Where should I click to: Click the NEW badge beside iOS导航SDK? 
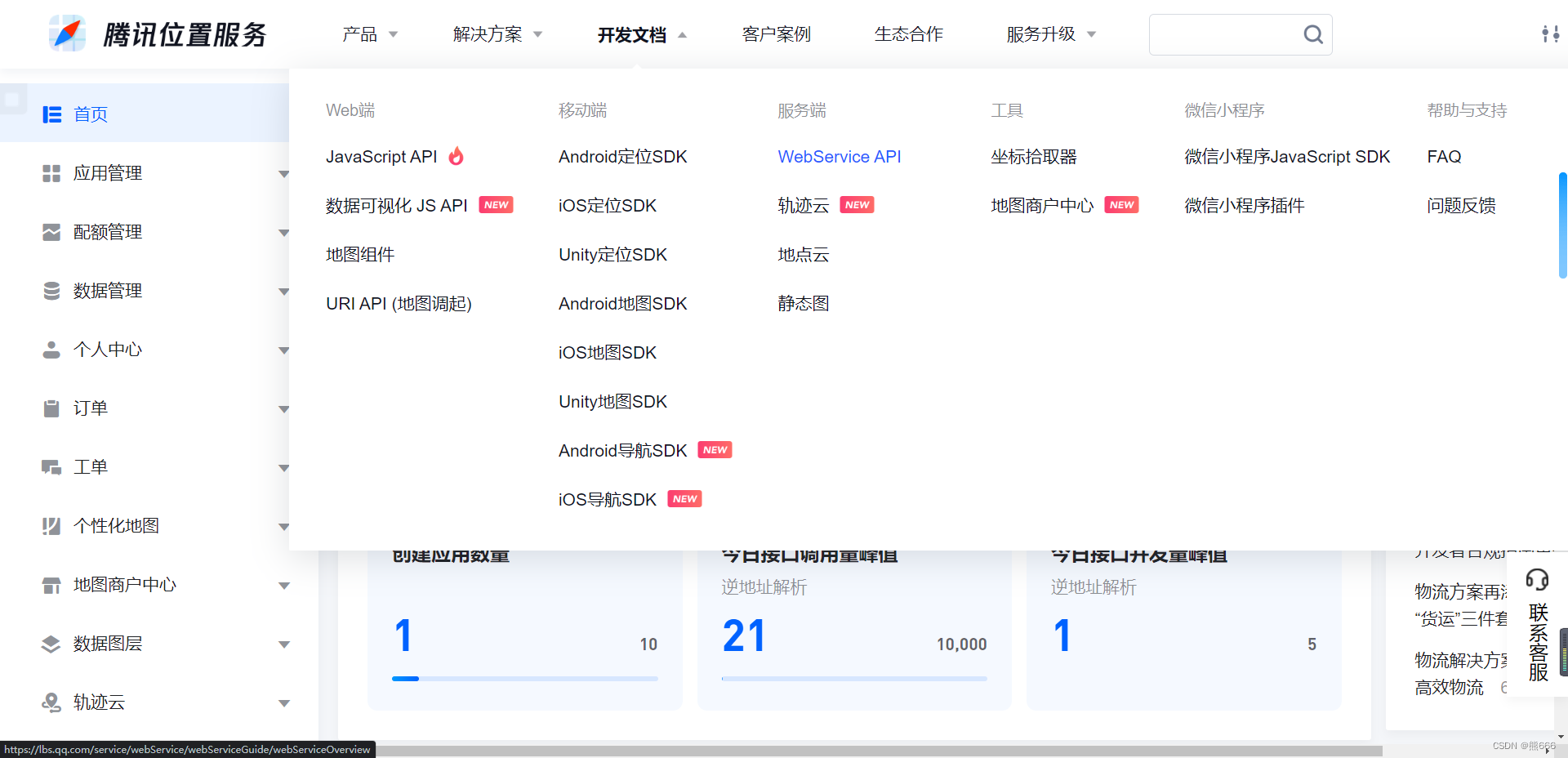click(685, 499)
